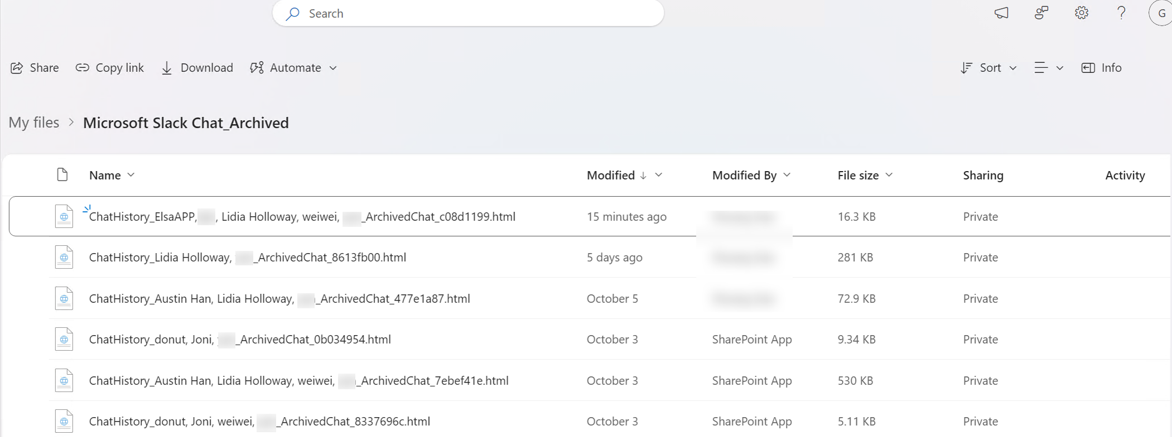This screenshot has height=437, width=1172.
Task: Click Private sharing status for 8337696c file
Action: (981, 421)
